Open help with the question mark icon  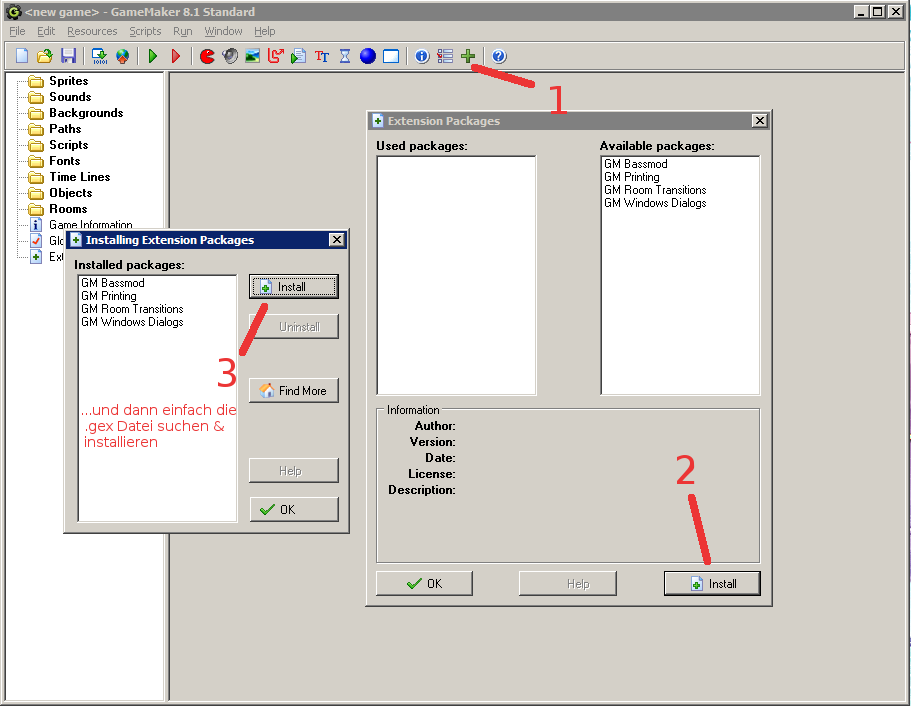(x=499, y=56)
